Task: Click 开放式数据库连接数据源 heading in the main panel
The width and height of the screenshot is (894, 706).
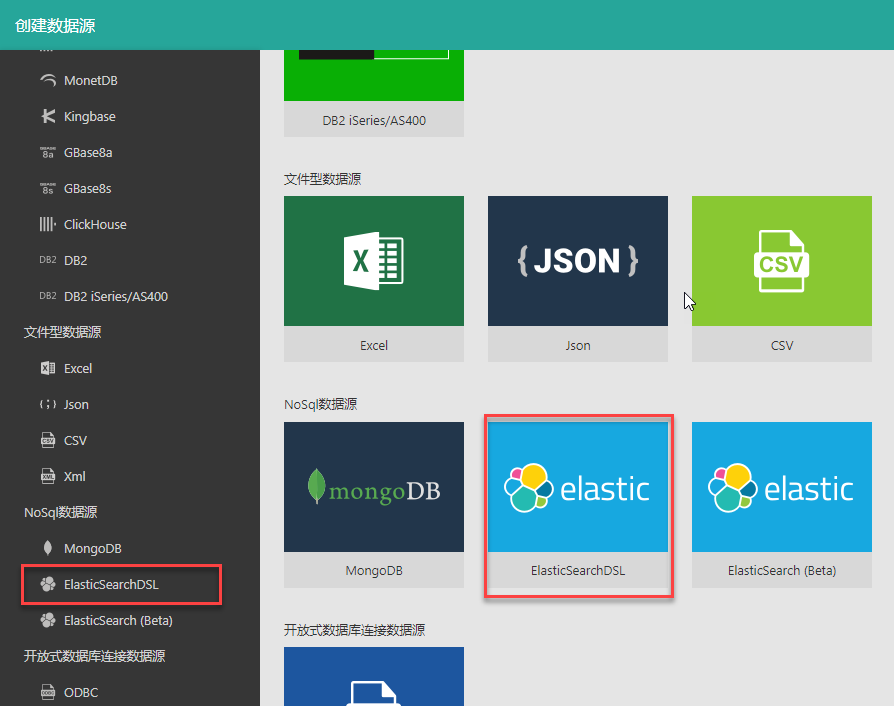Action: (355, 630)
